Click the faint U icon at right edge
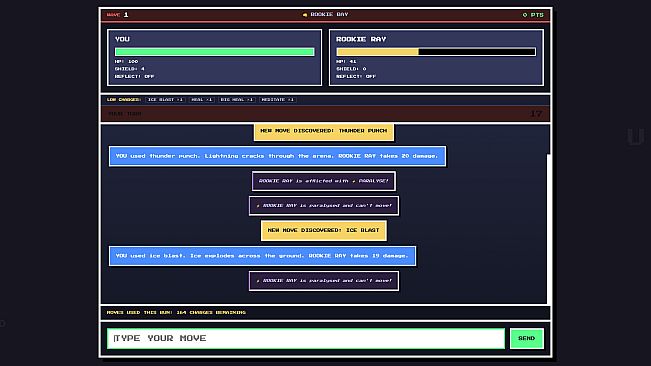 tap(635, 137)
